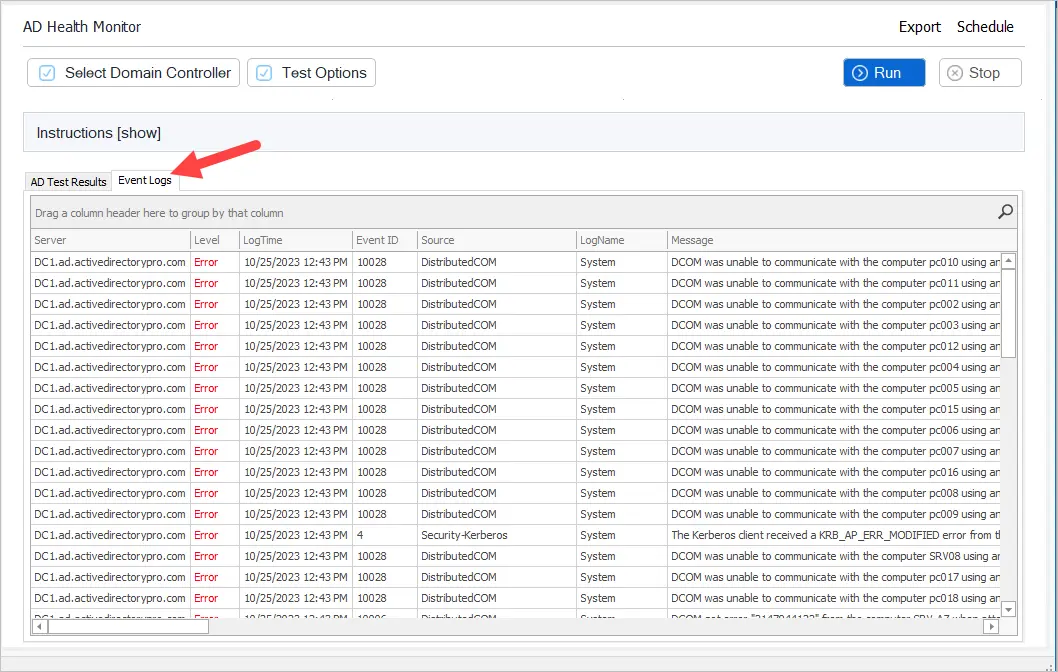Click the DCOM message for pc009

pos(835,513)
